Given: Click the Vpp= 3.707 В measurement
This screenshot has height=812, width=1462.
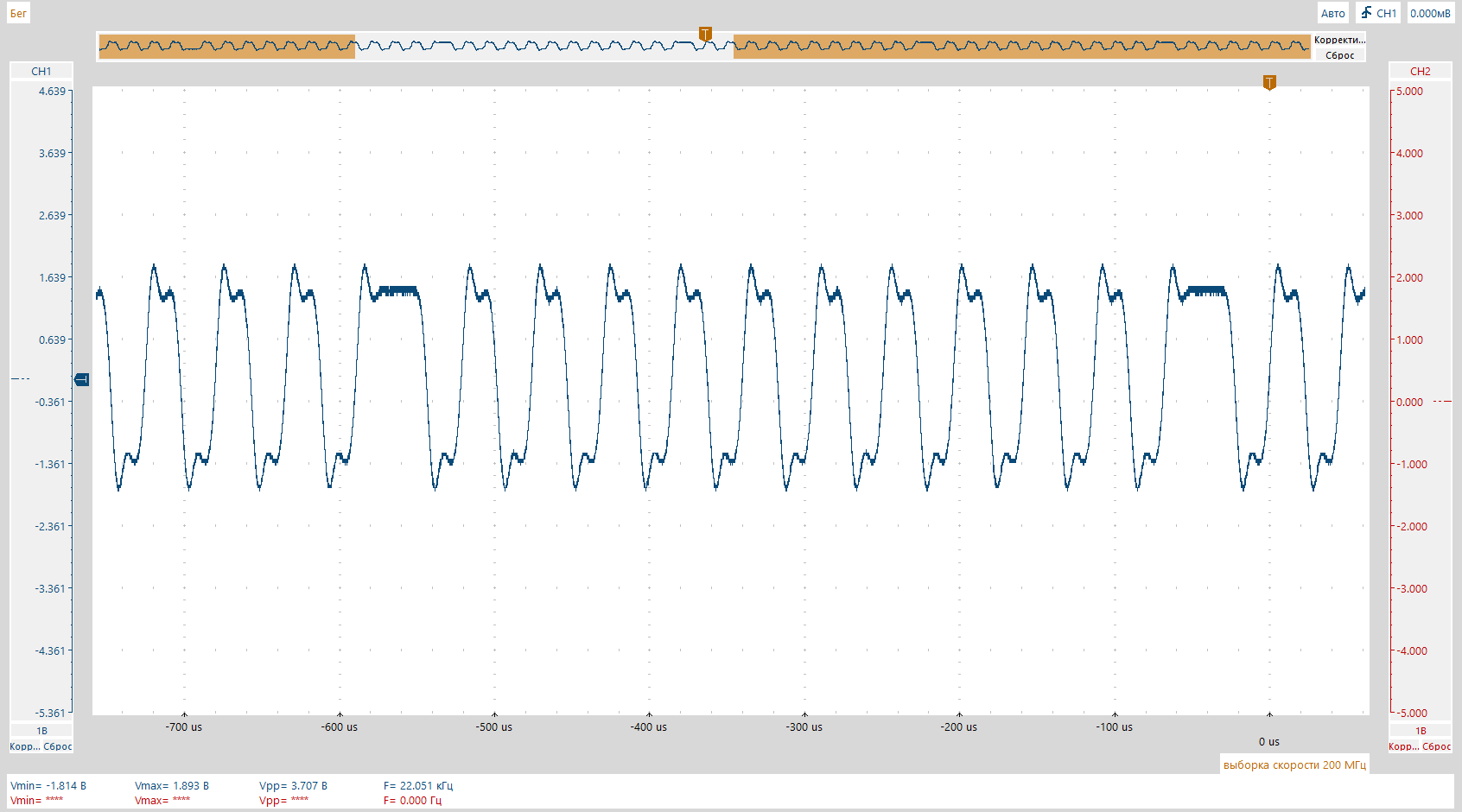Looking at the screenshot, I should 293,785.
